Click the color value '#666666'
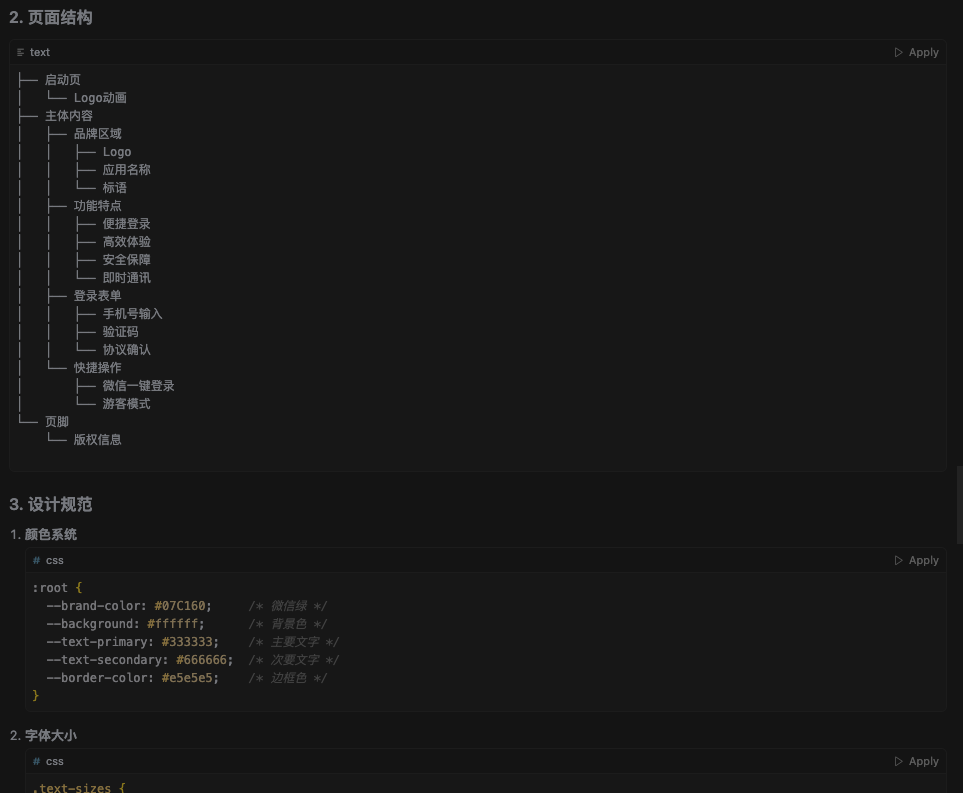The width and height of the screenshot is (963, 793). pos(201,660)
